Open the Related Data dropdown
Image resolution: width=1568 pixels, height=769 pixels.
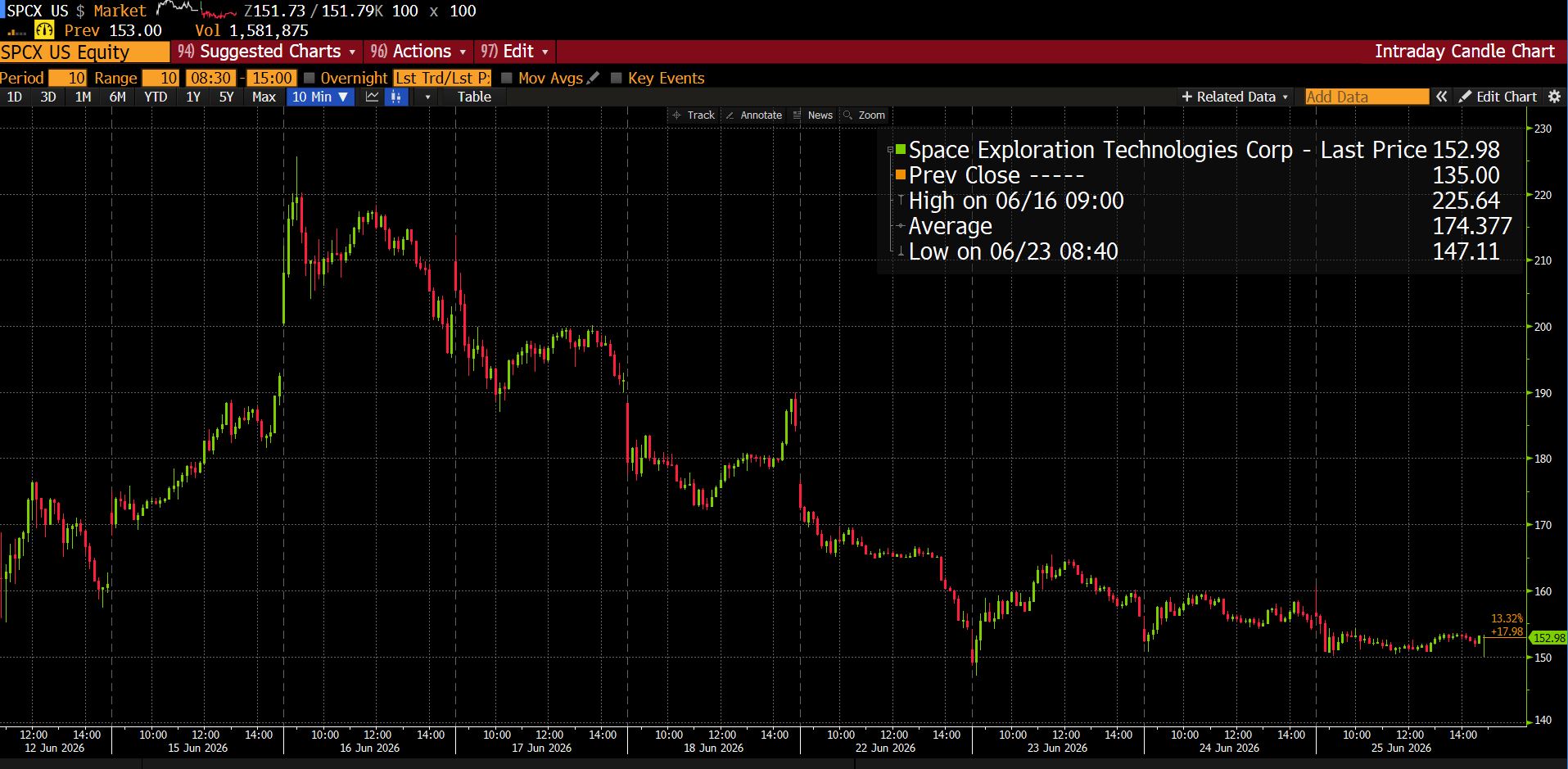pos(1236,97)
